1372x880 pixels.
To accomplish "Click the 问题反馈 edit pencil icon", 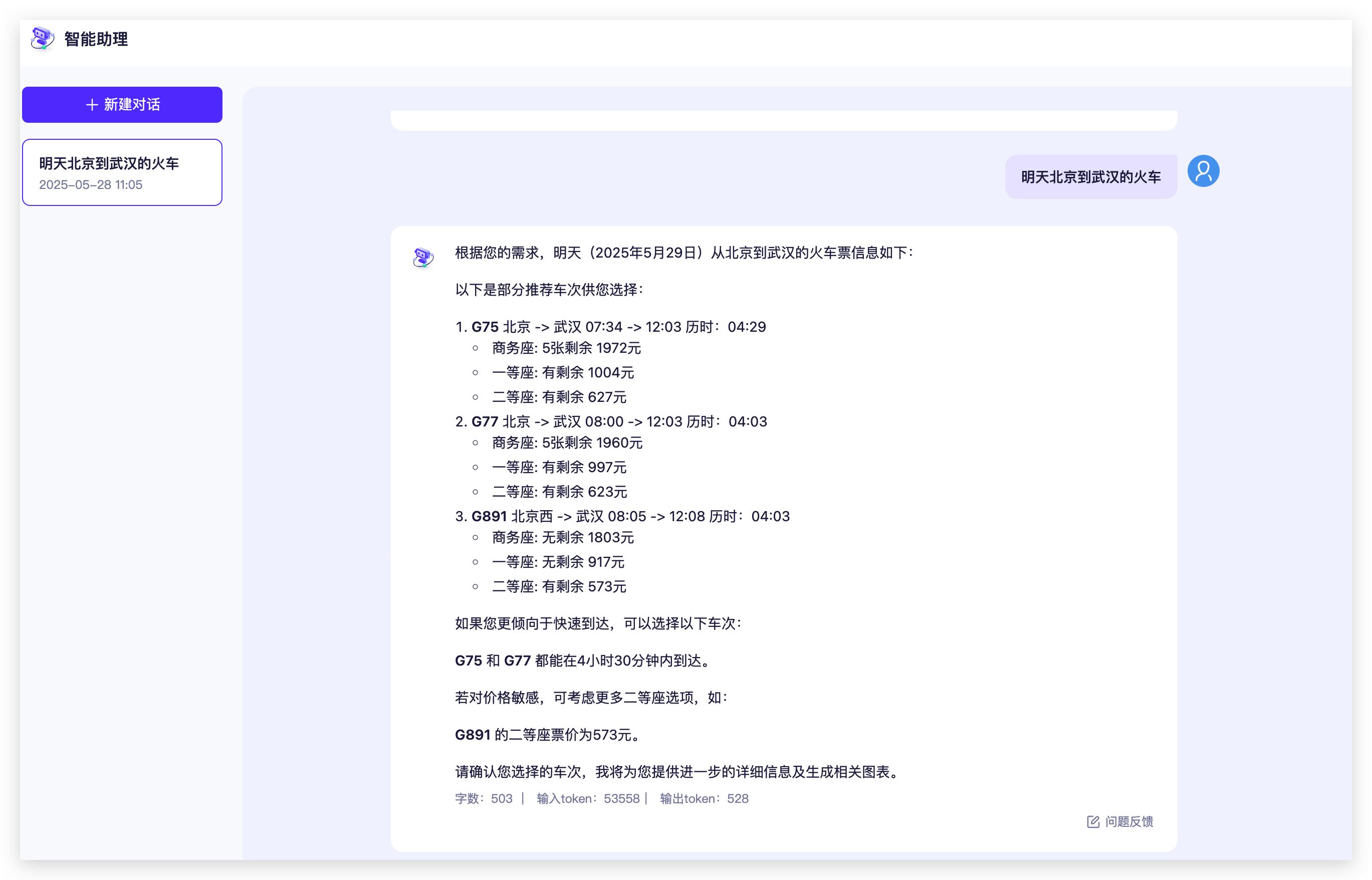I will [1092, 822].
